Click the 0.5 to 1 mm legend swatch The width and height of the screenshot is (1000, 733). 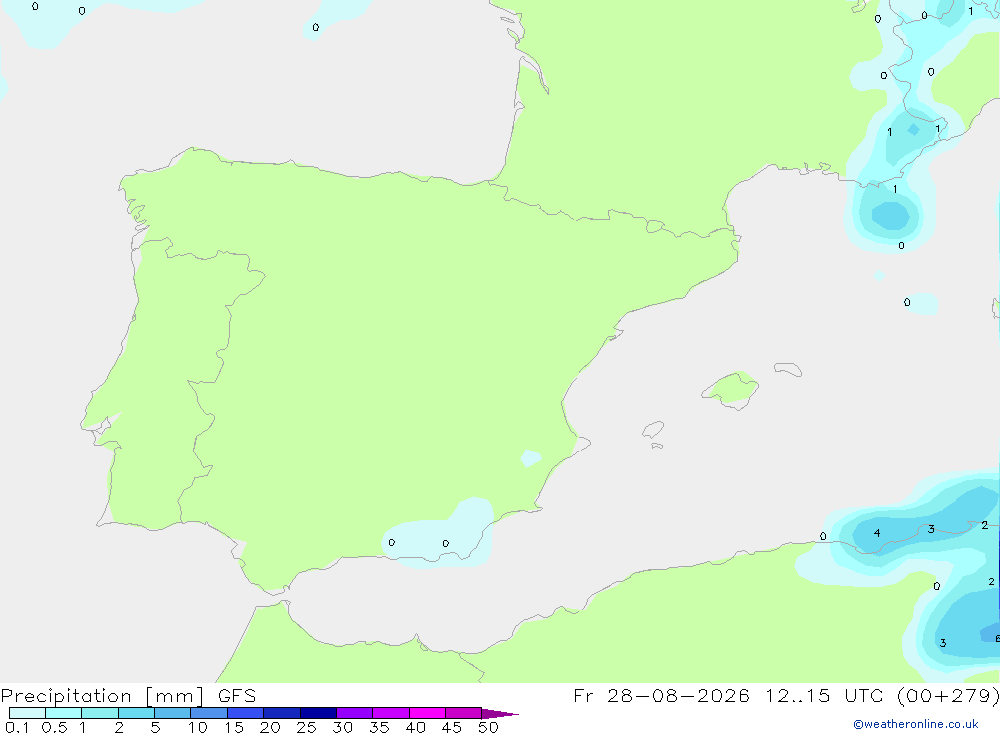click(x=63, y=713)
